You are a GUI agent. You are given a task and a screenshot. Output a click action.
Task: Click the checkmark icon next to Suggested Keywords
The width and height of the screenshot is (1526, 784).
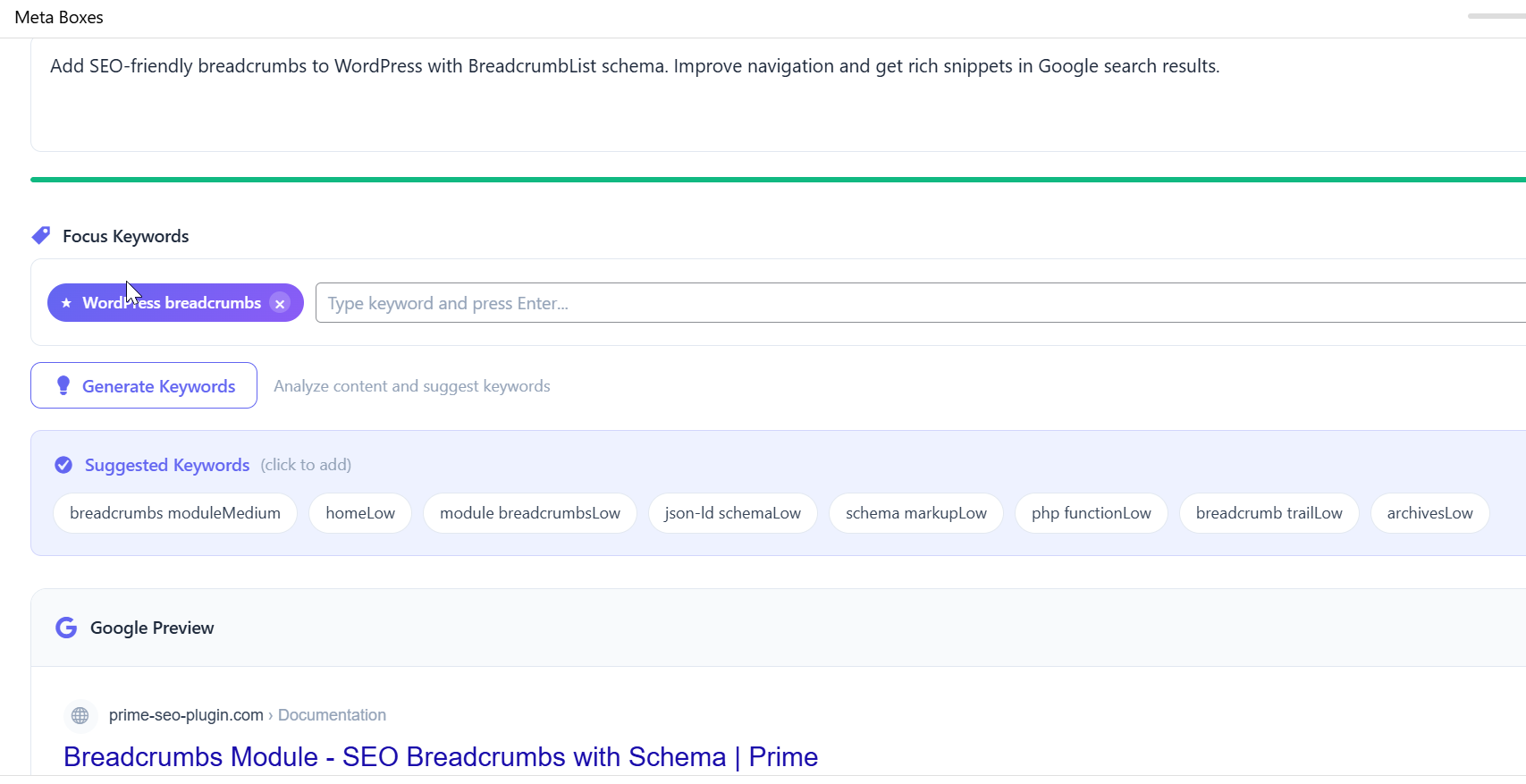tap(63, 465)
